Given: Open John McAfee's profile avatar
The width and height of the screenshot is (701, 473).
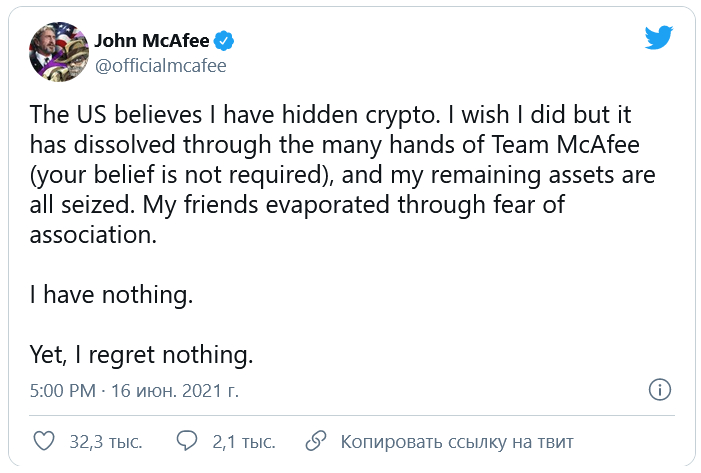Looking at the screenshot, I should pos(57,52).
